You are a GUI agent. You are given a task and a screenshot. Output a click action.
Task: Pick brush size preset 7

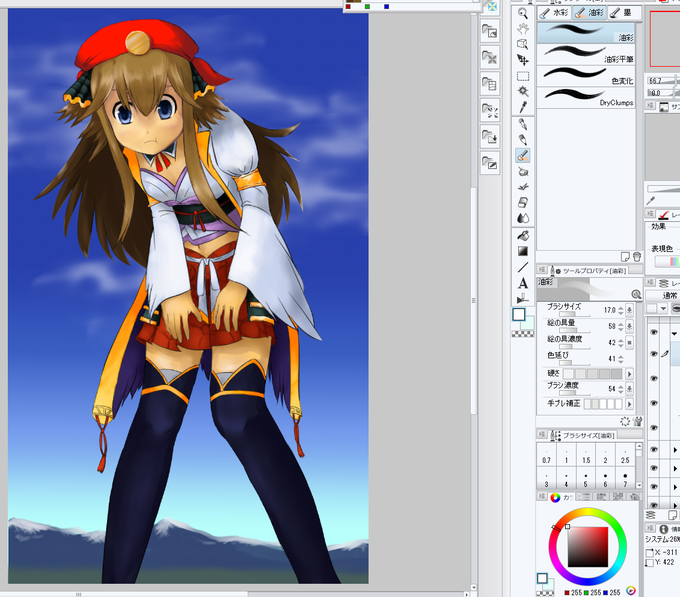pyautogui.click(x=625, y=479)
